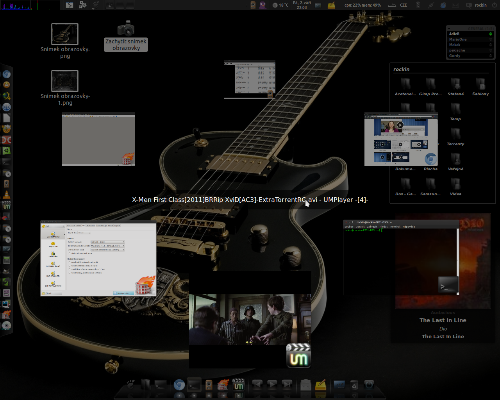Viewport: 500px width, 400px height.
Task: Open the trash bin in bottom dock
Action: [x=354, y=385]
